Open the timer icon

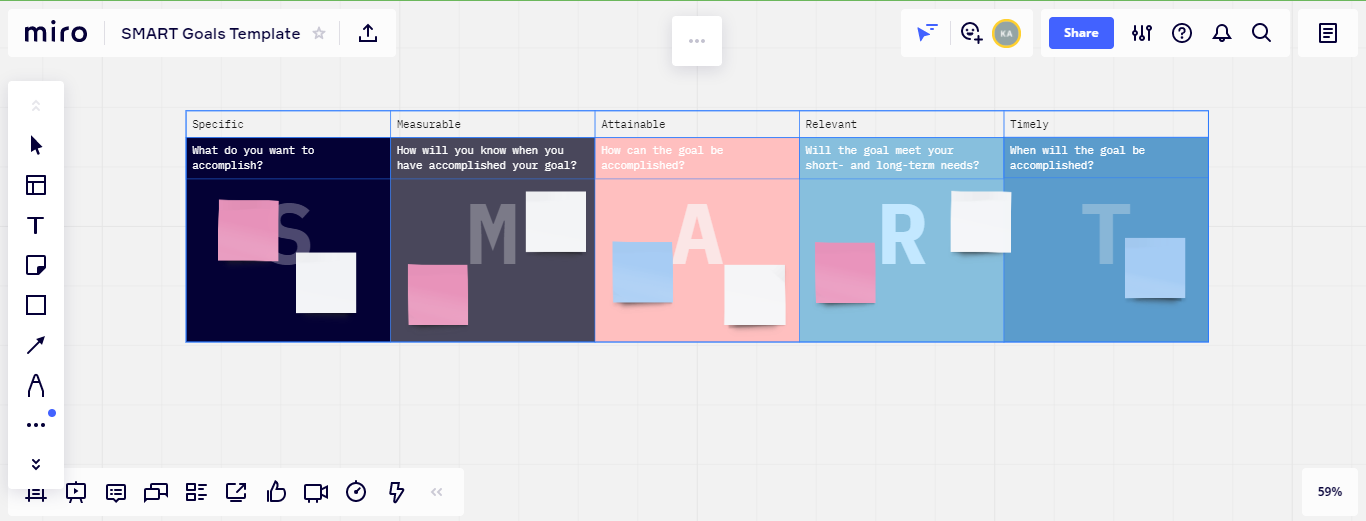click(356, 492)
